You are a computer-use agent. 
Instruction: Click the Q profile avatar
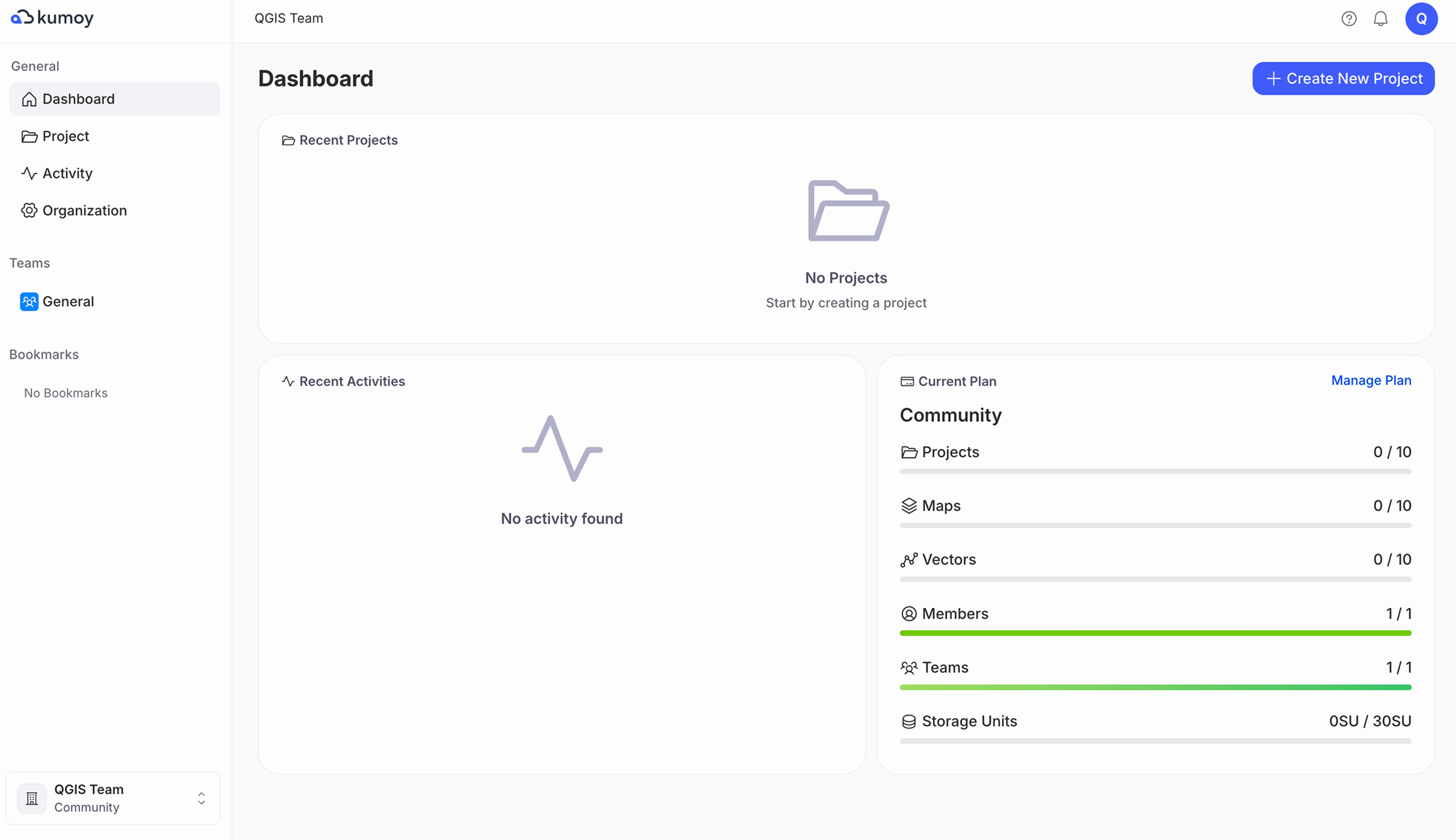(x=1421, y=18)
